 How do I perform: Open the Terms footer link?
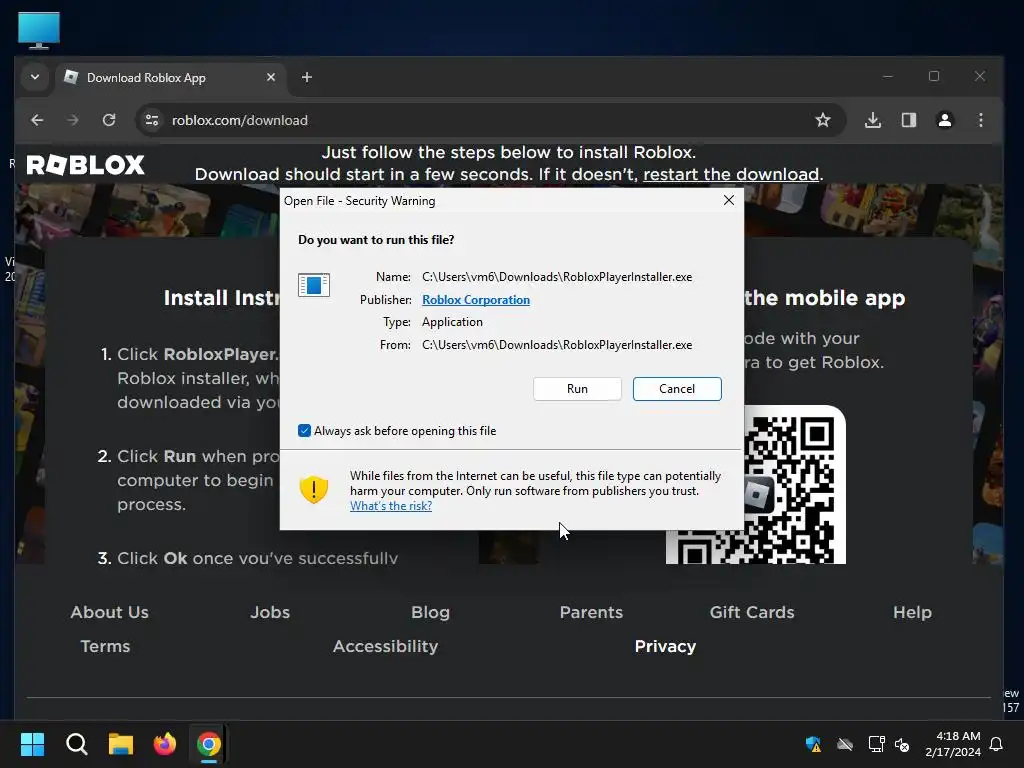[x=105, y=646]
